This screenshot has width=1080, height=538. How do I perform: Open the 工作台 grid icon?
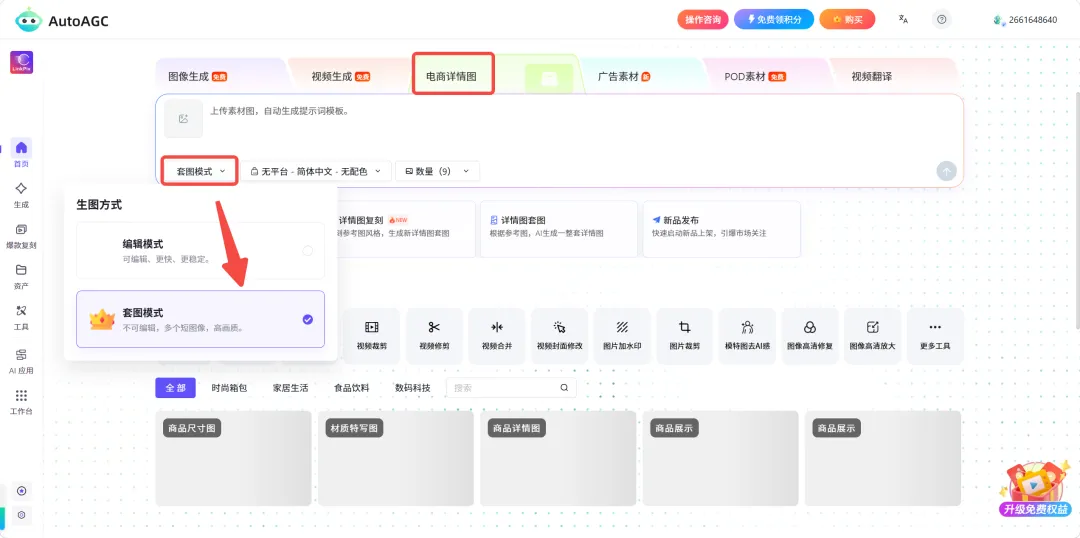(x=21, y=395)
